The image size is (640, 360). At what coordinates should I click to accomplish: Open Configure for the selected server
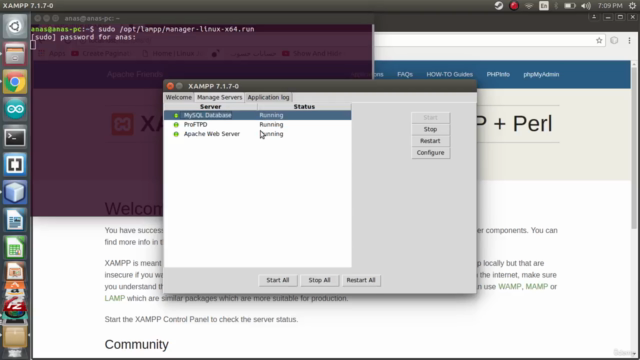430,153
